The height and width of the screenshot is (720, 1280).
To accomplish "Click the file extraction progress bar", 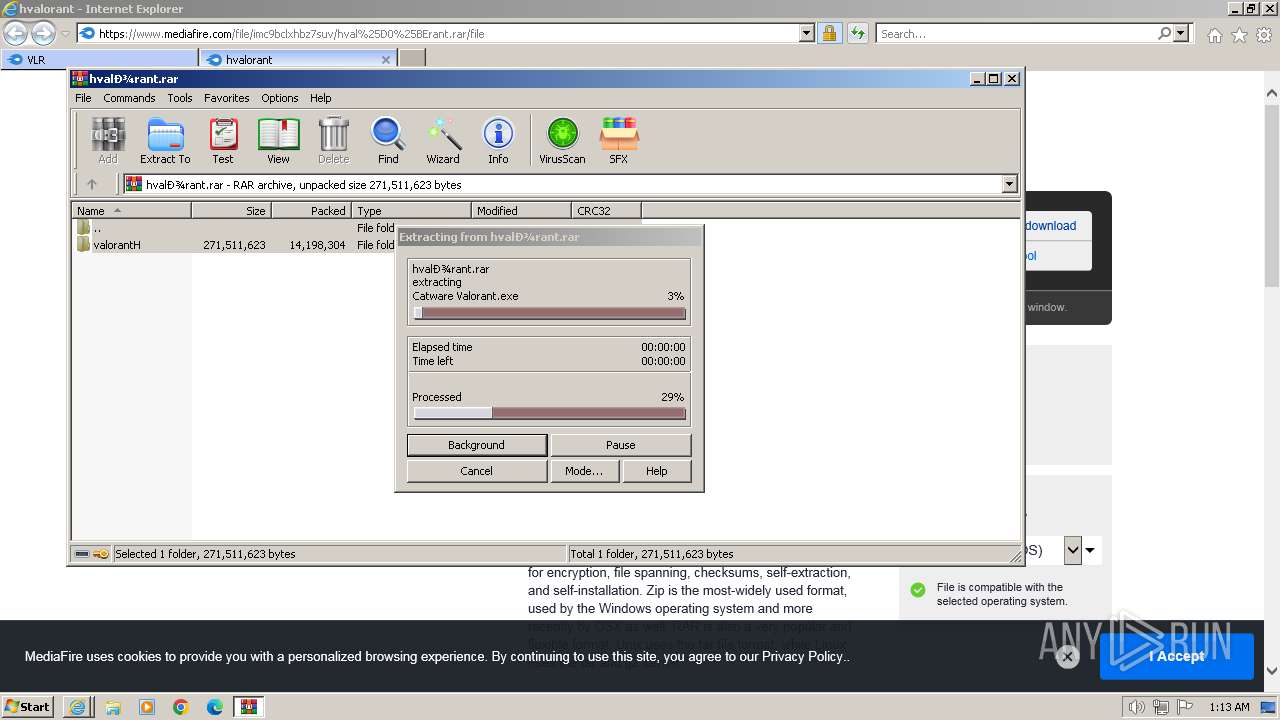I will pos(549,313).
